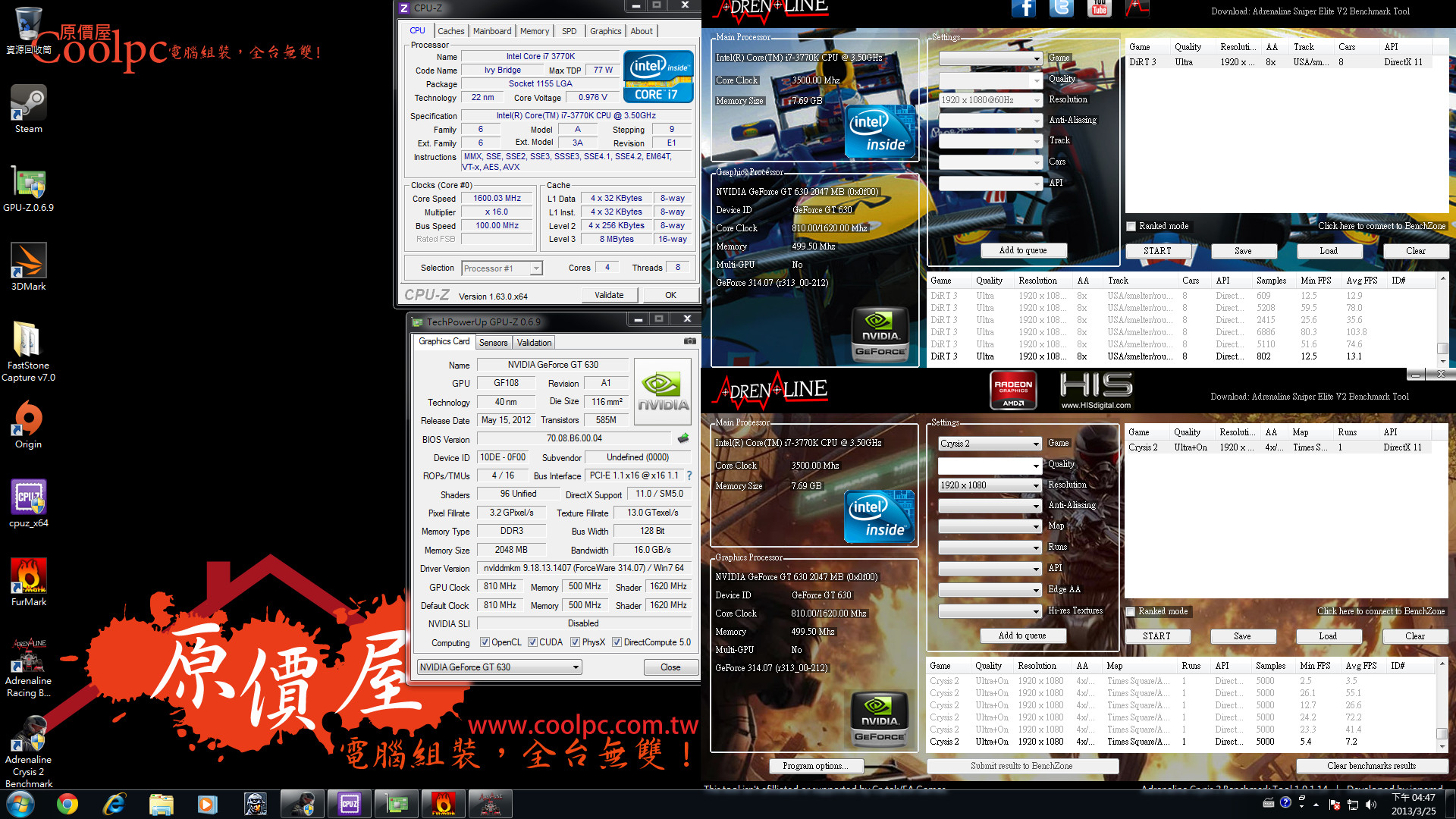The width and height of the screenshot is (1456, 819).
Task: Click Add to queue in the Crysis 2 tool
Action: [1021, 635]
